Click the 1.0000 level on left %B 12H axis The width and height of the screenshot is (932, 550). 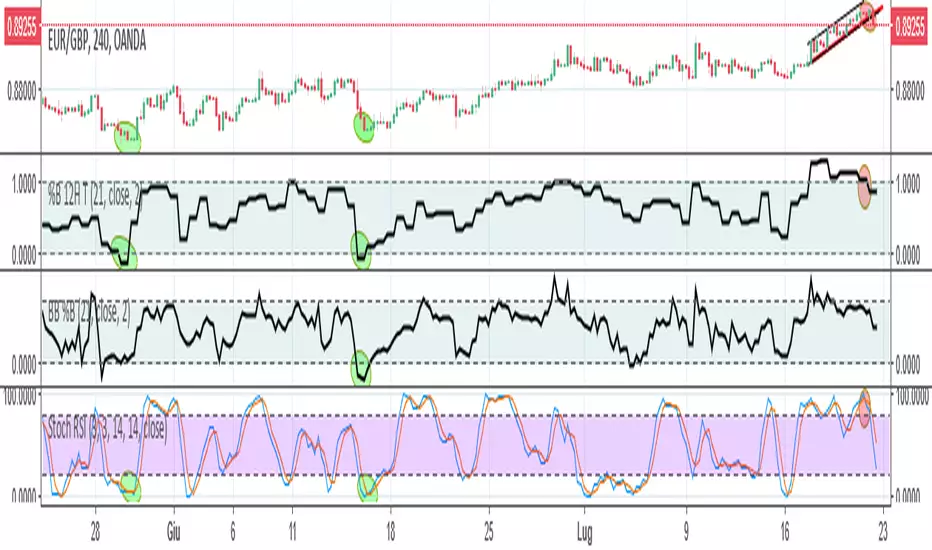click(x=24, y=184)
